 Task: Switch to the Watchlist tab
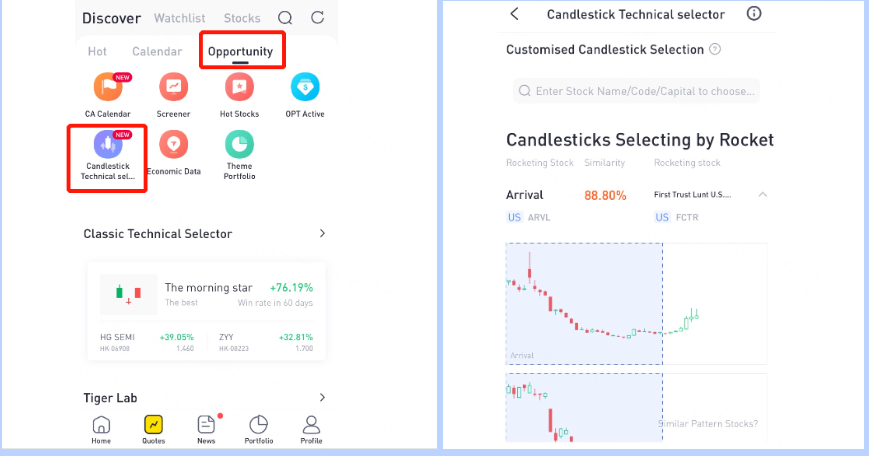180,18
